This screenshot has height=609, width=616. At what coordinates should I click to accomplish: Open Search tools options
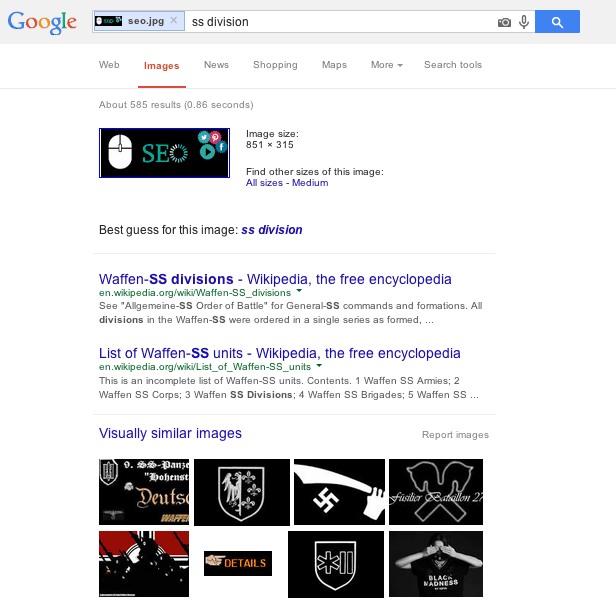[453, 65]
